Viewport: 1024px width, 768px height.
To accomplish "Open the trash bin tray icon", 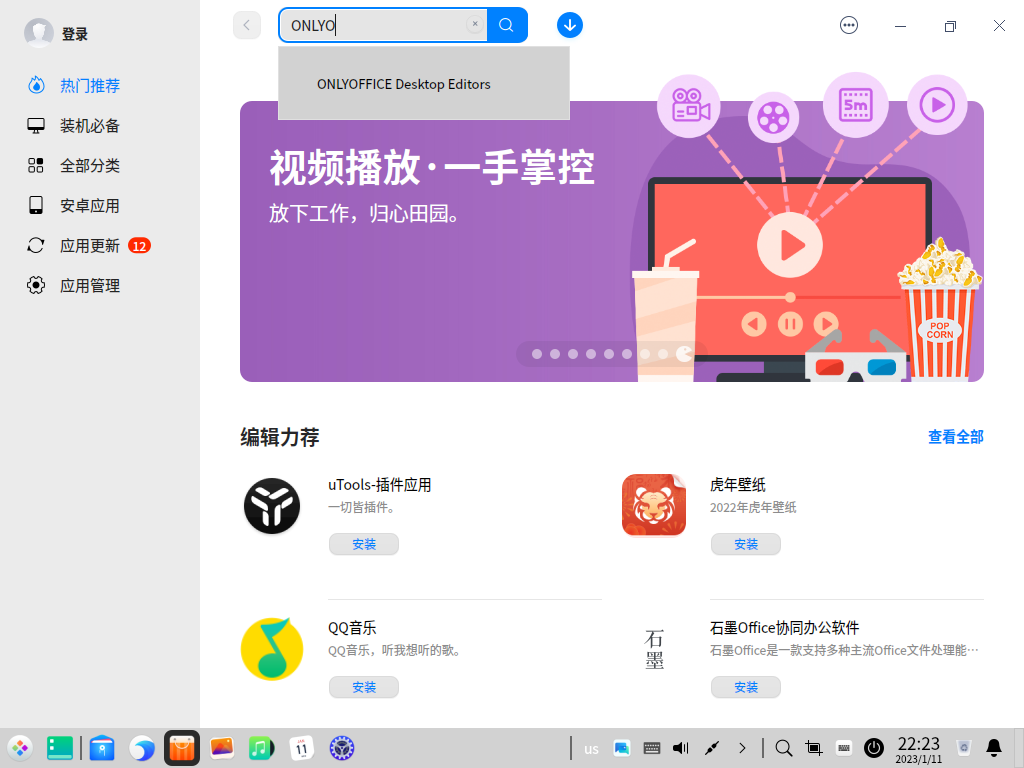I will [x=964, y=748].
